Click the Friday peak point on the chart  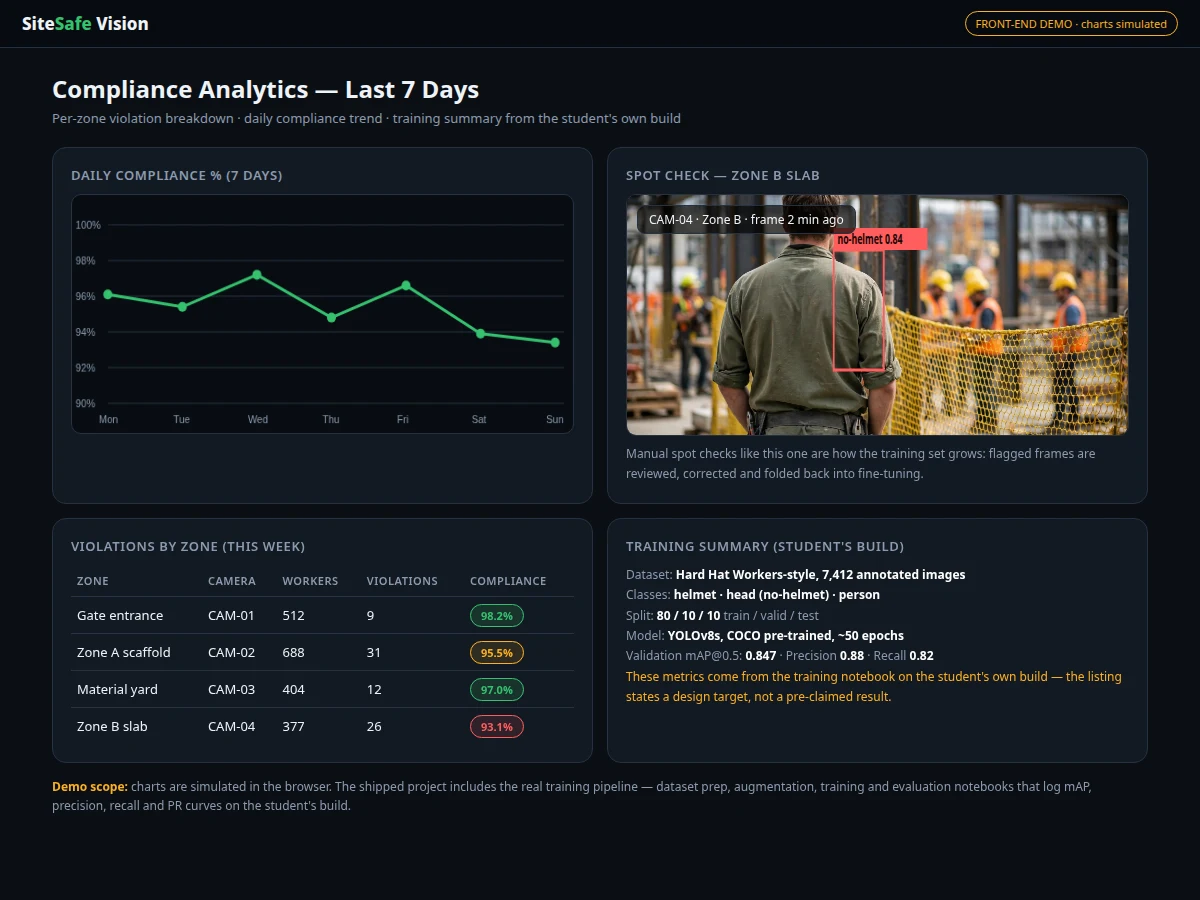click(x=406, y=285)
